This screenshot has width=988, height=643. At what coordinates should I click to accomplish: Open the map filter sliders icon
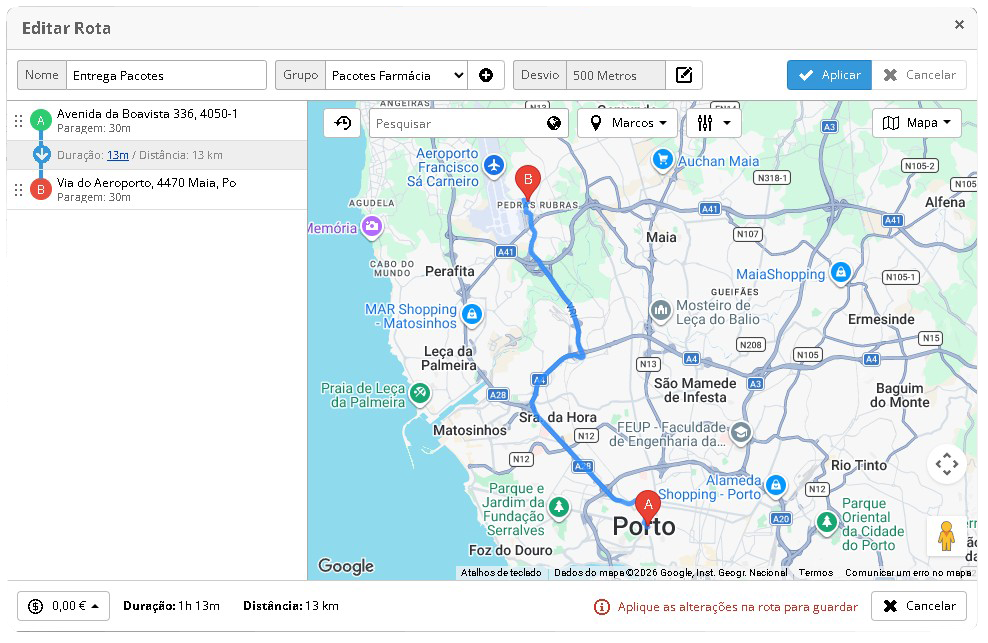(x=704, y=124)
